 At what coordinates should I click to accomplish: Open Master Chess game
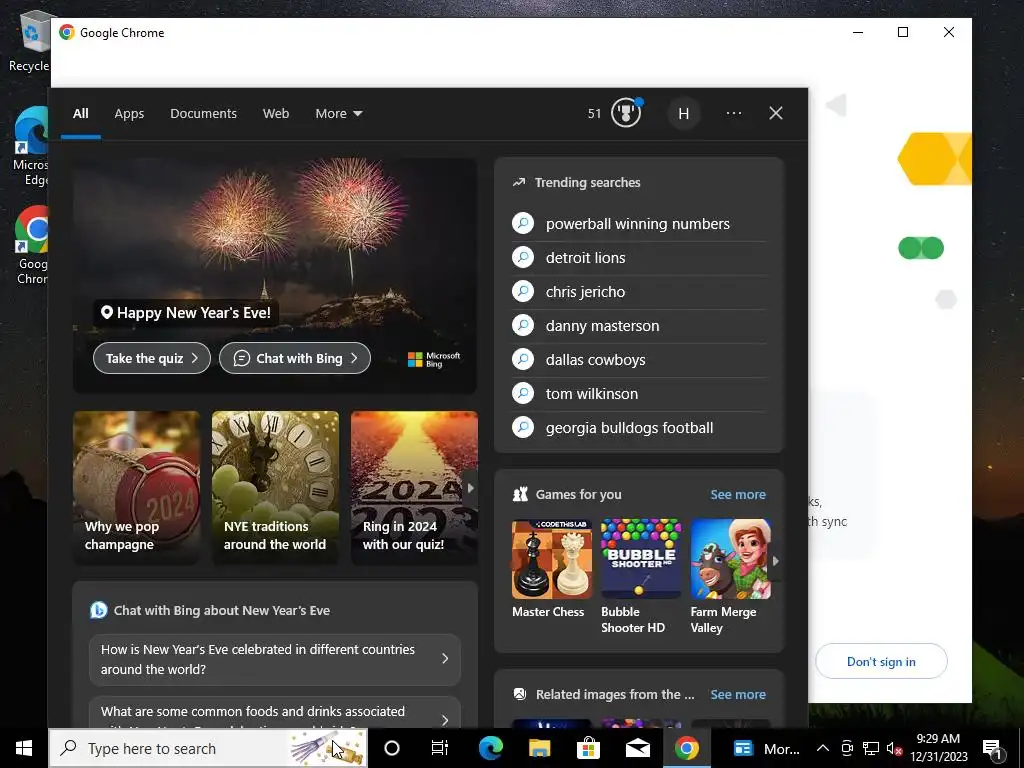click(551, 569)
